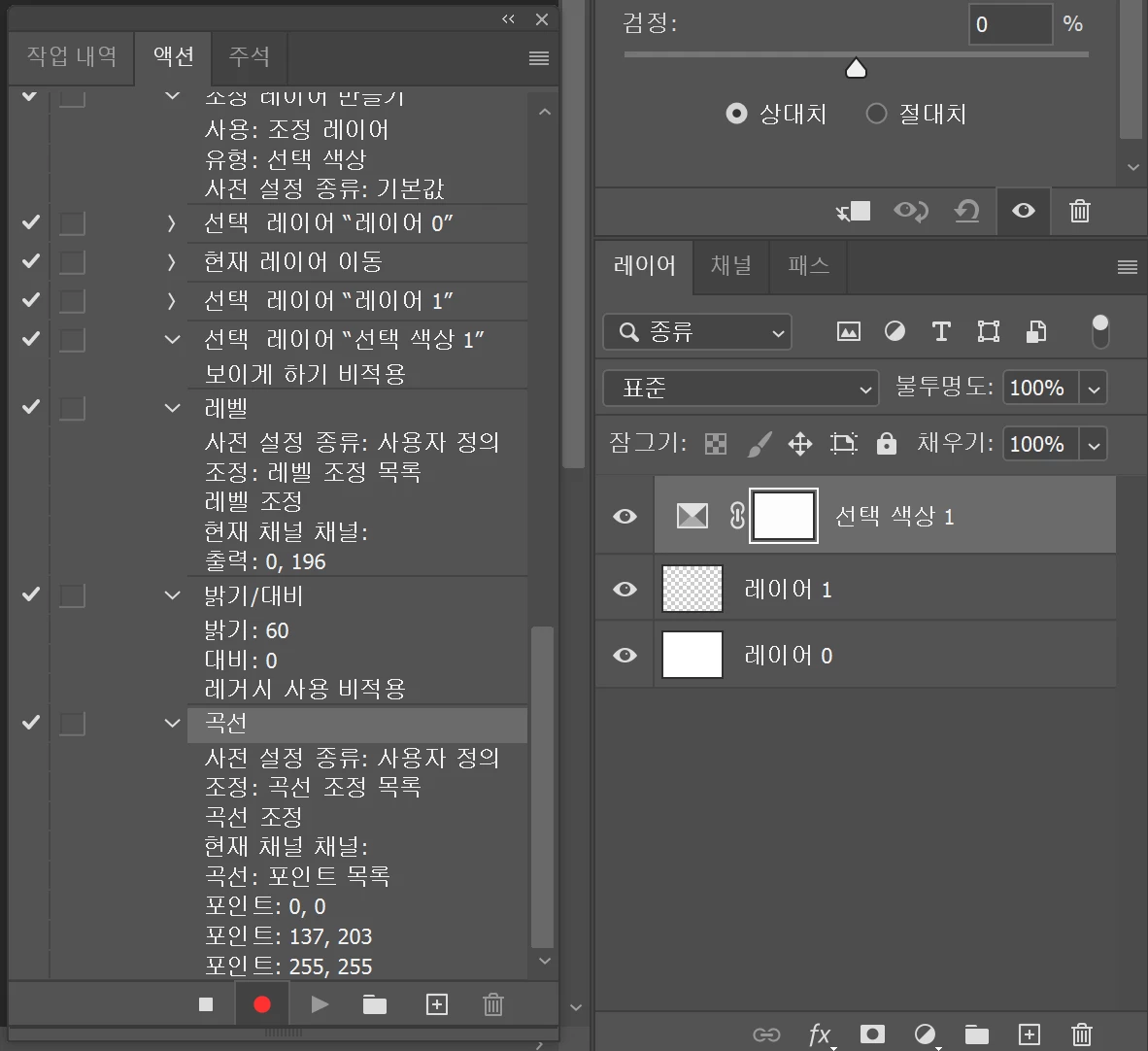Image resolution: width=1148 pixels, height=1051 pixels.
Task: Expand 현재 레이어 이동 step
Action: [171, 262]
